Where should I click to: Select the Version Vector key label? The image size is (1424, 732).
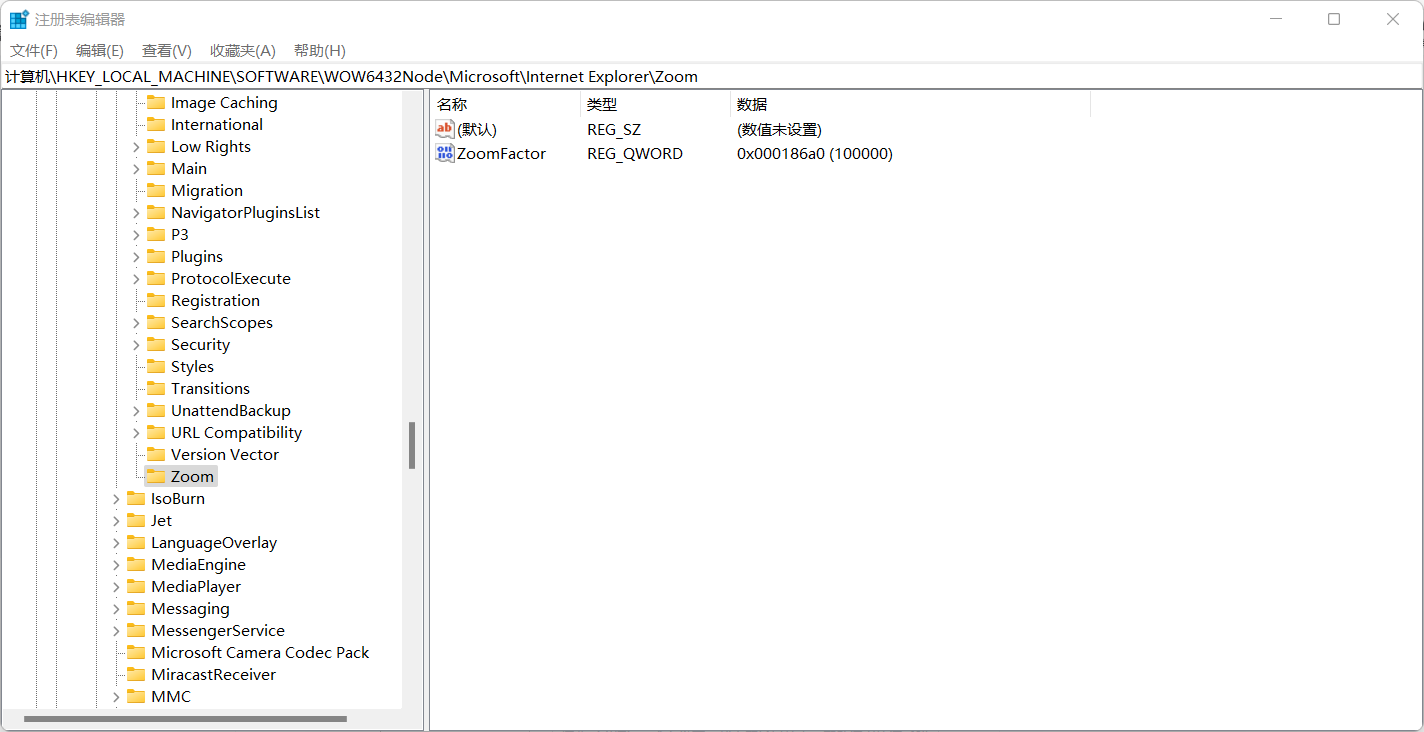(x=225, y=454)
